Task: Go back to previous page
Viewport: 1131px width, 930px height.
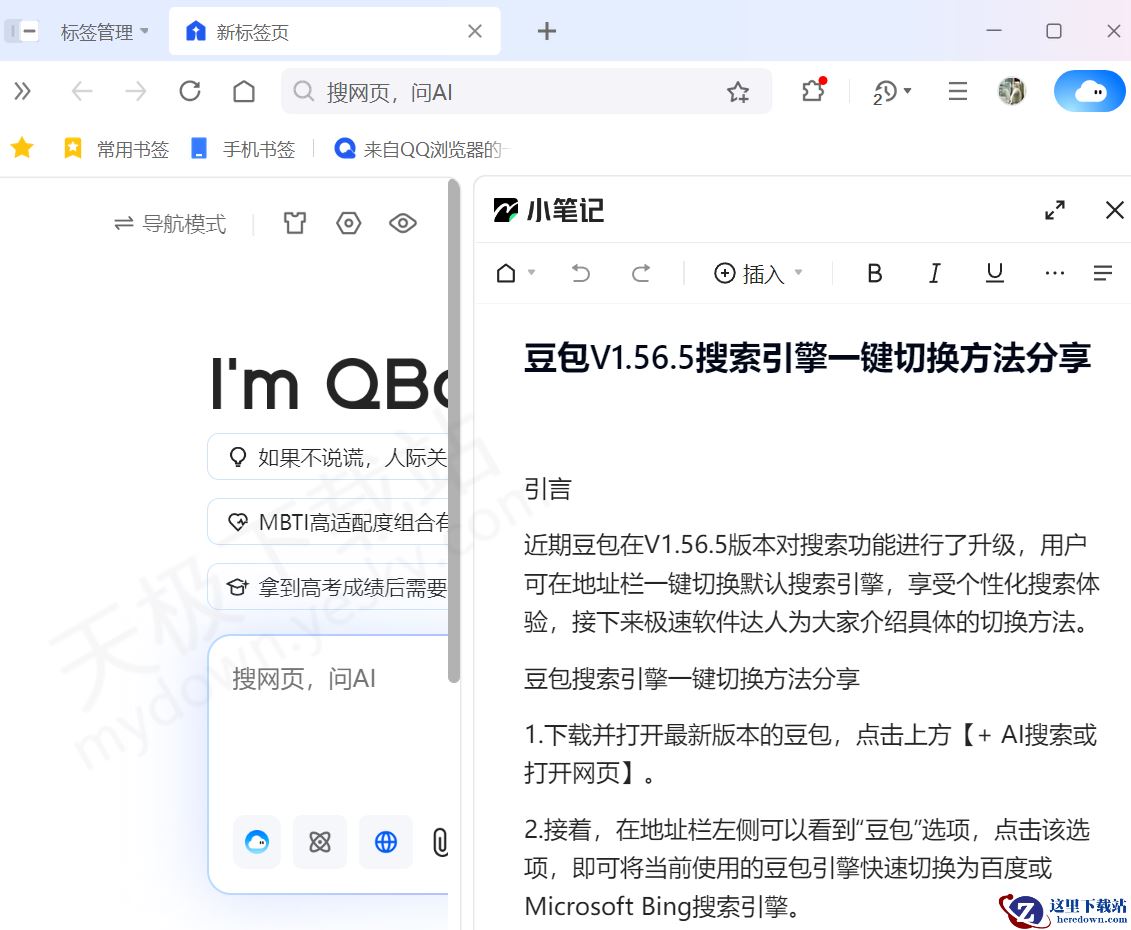Action: pyautogui.click(x=82, y=92)
